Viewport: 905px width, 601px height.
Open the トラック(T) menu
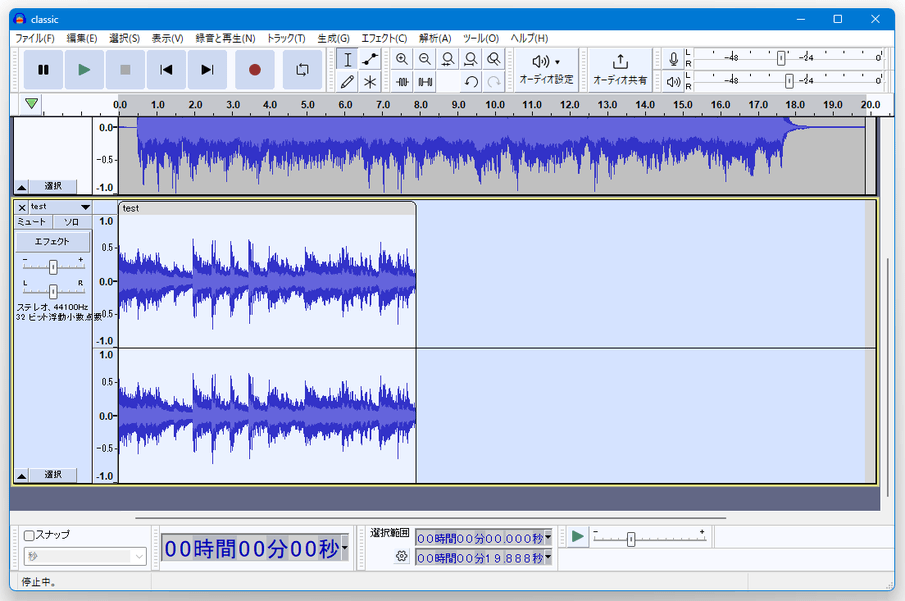tap(286, 38)
